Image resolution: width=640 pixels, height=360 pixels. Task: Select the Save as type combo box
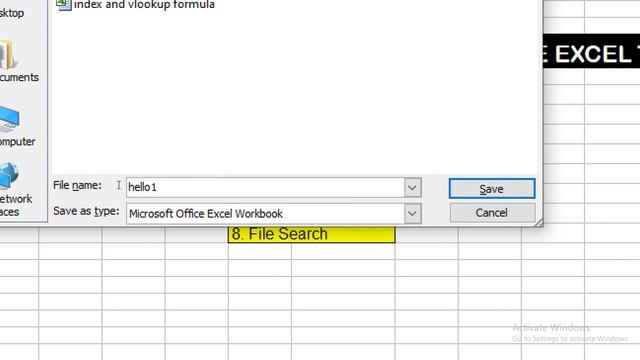click(273, 213)
